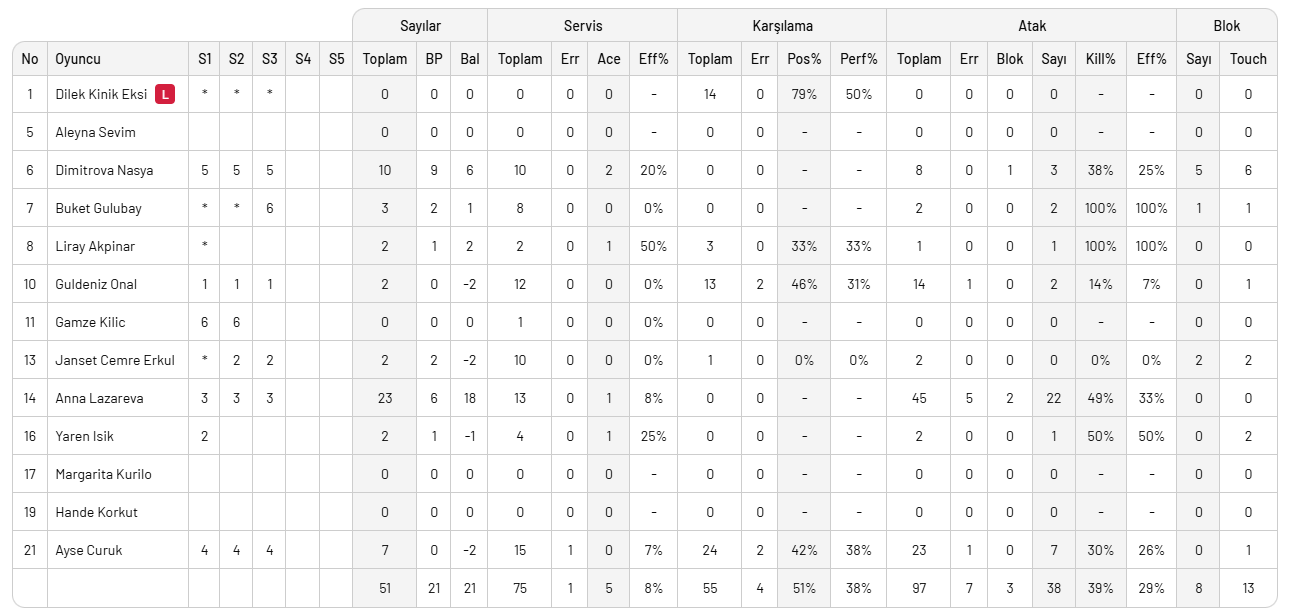Viewport: 1290px width, 614px height.
Task: Select the Karşılama group header
Action: 782,25
